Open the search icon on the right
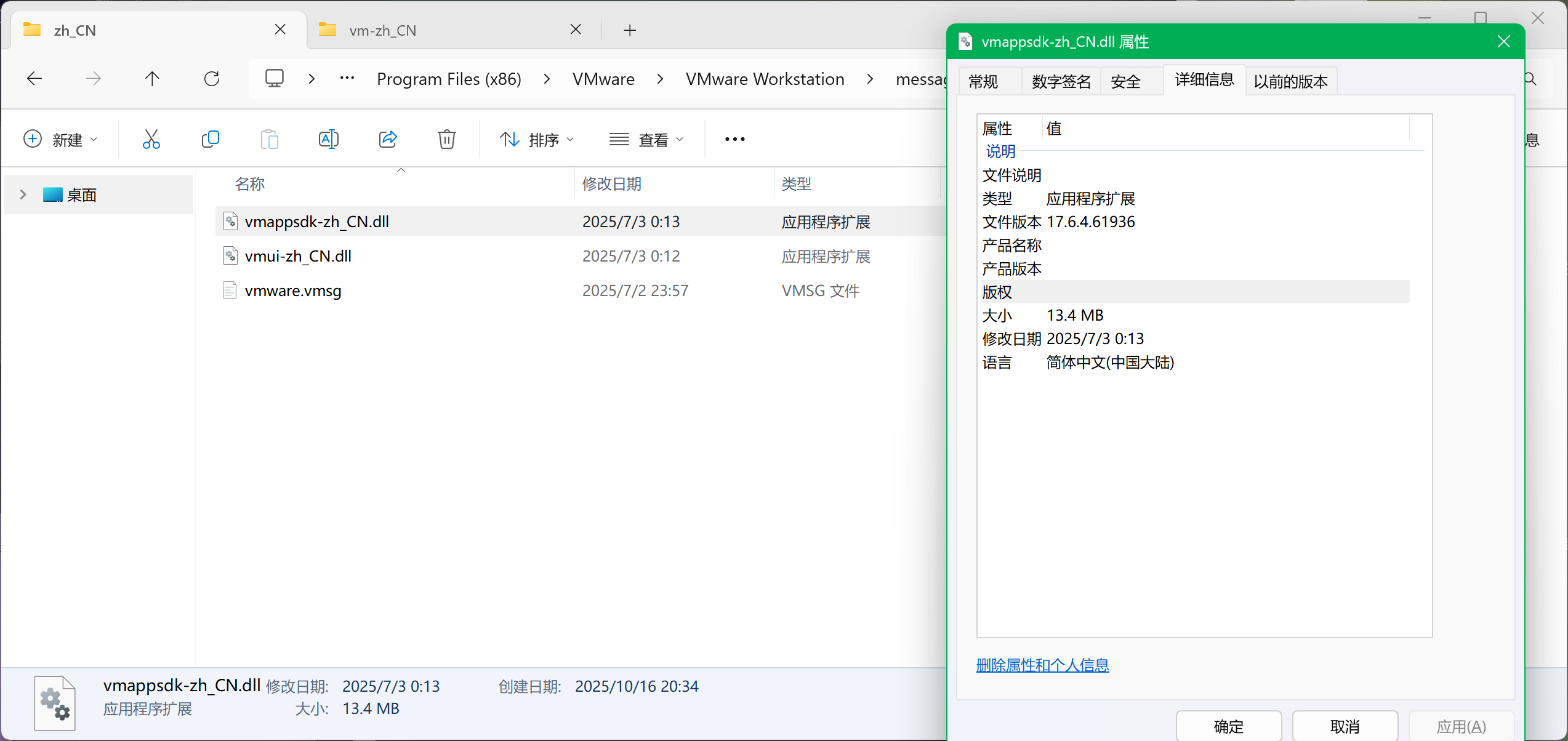Viewport: 1568px width, 741px height. 1530,79
